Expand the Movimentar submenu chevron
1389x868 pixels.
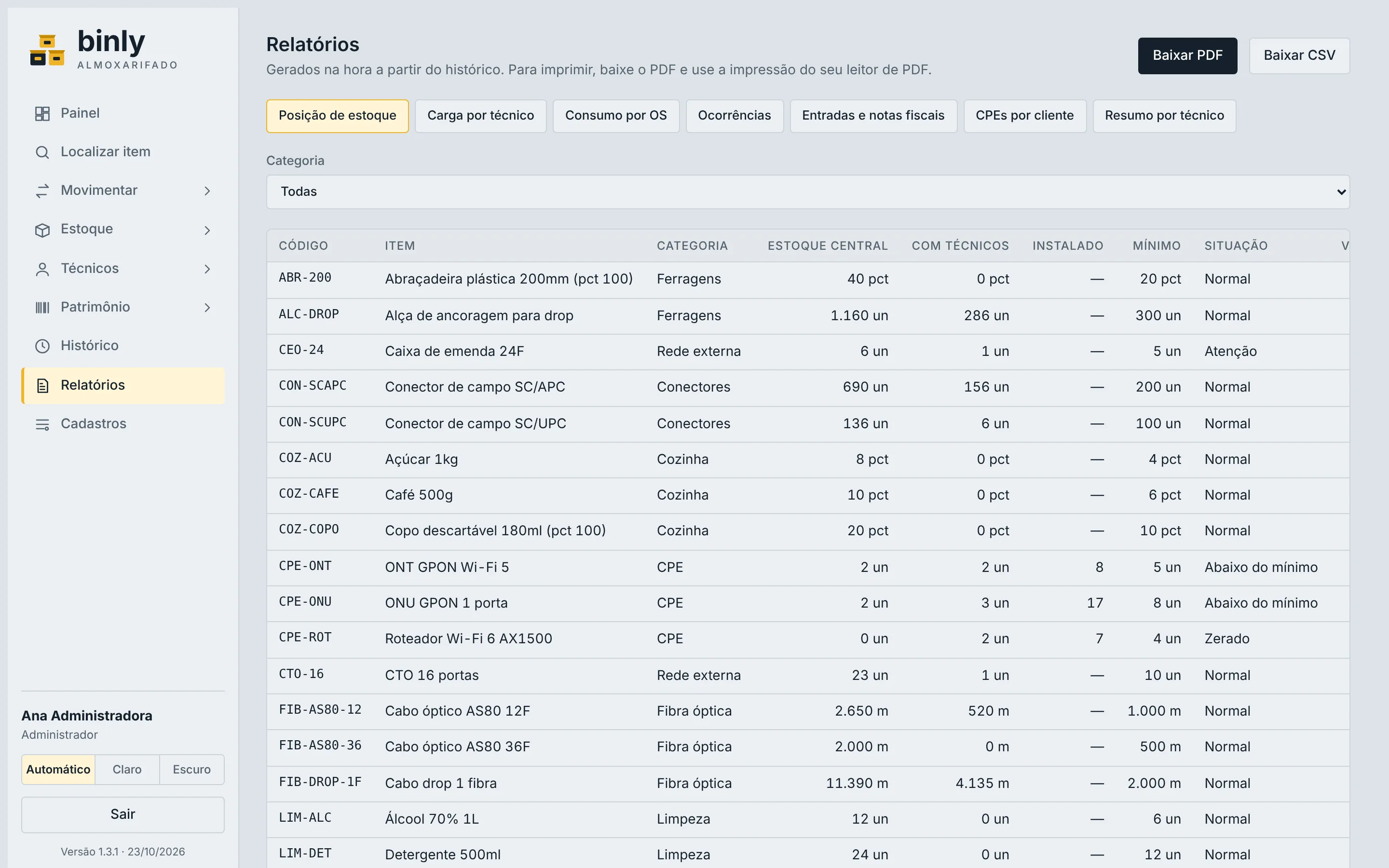[x=207, y=190]
